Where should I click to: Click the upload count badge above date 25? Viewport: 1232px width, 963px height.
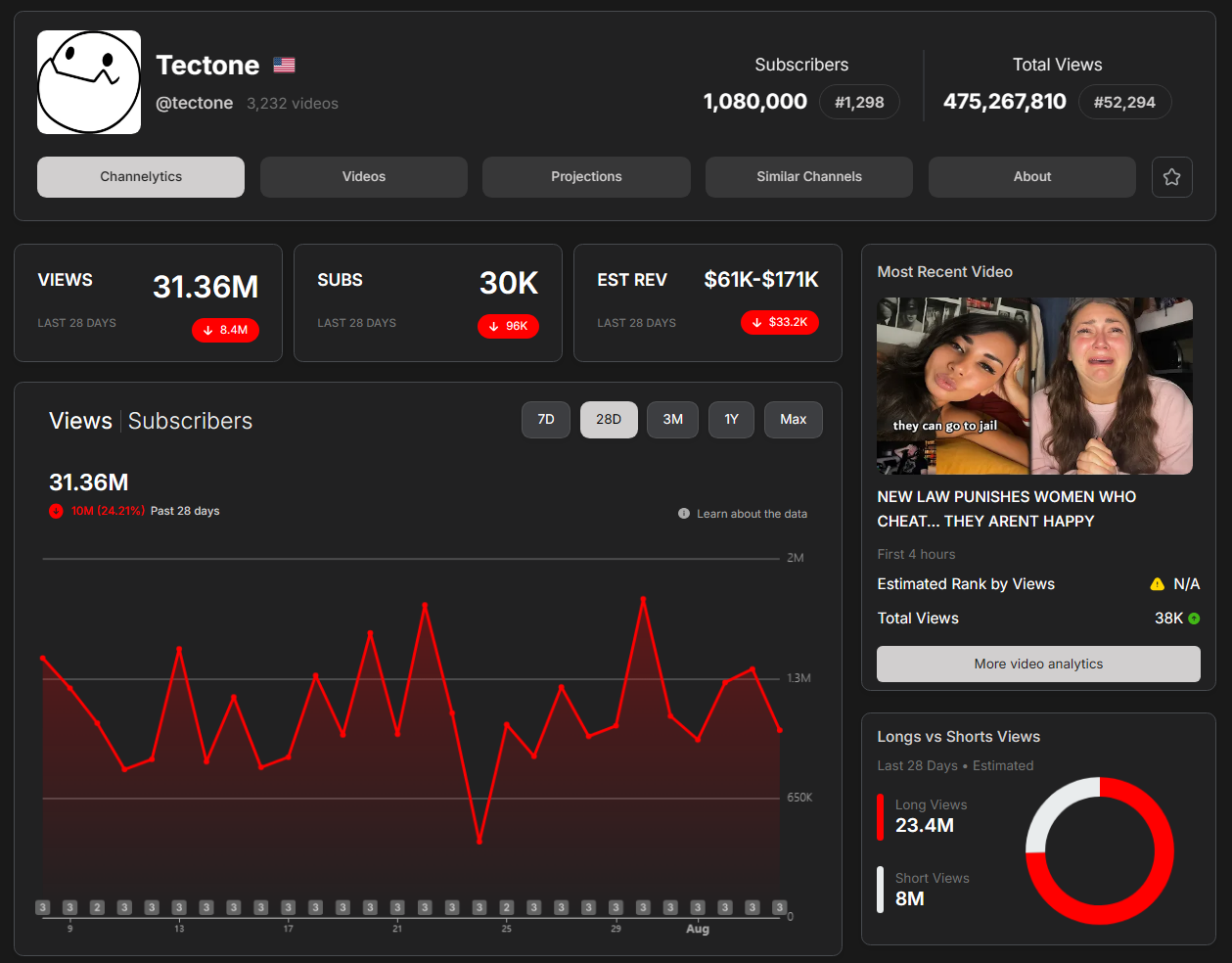pos(506,908)
